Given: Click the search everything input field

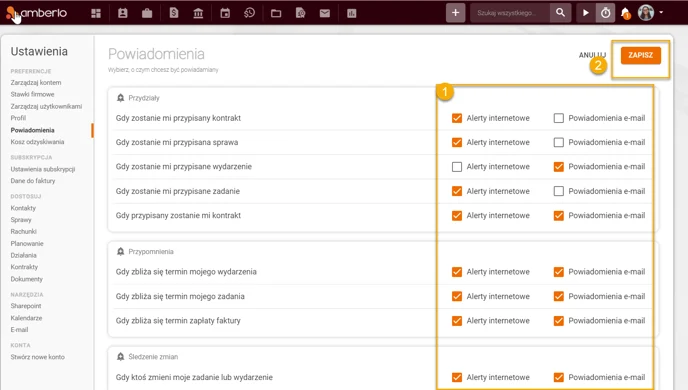Looking at the screenshot, I should (510, 13).
